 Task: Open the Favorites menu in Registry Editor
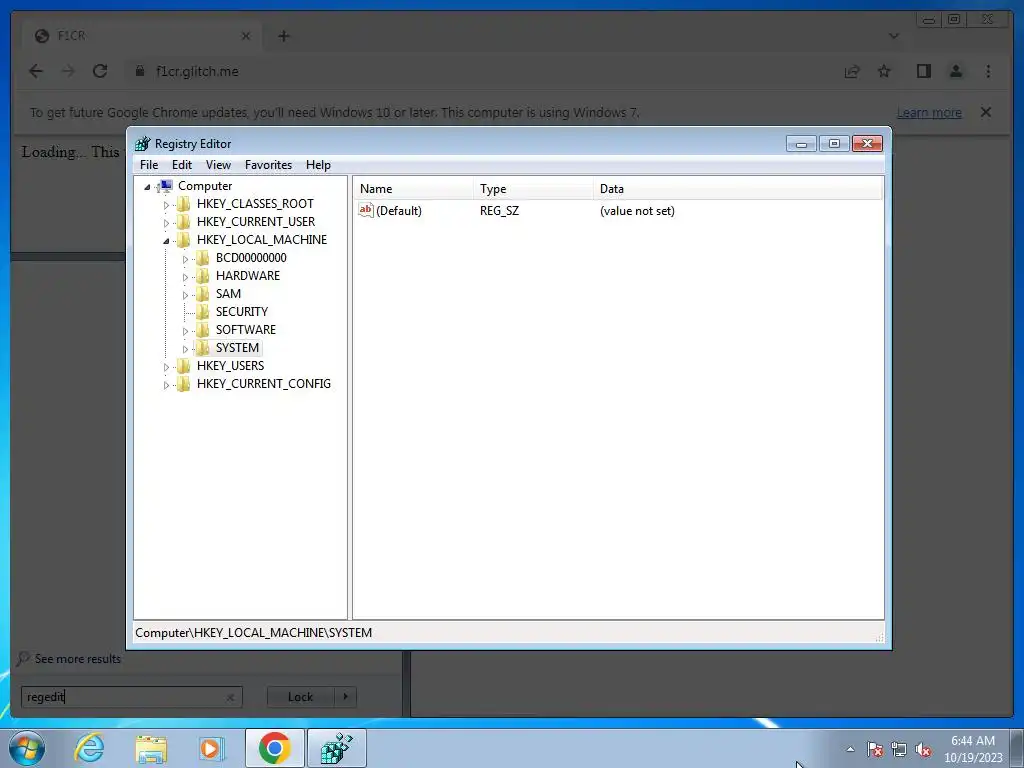pos(268,165)
